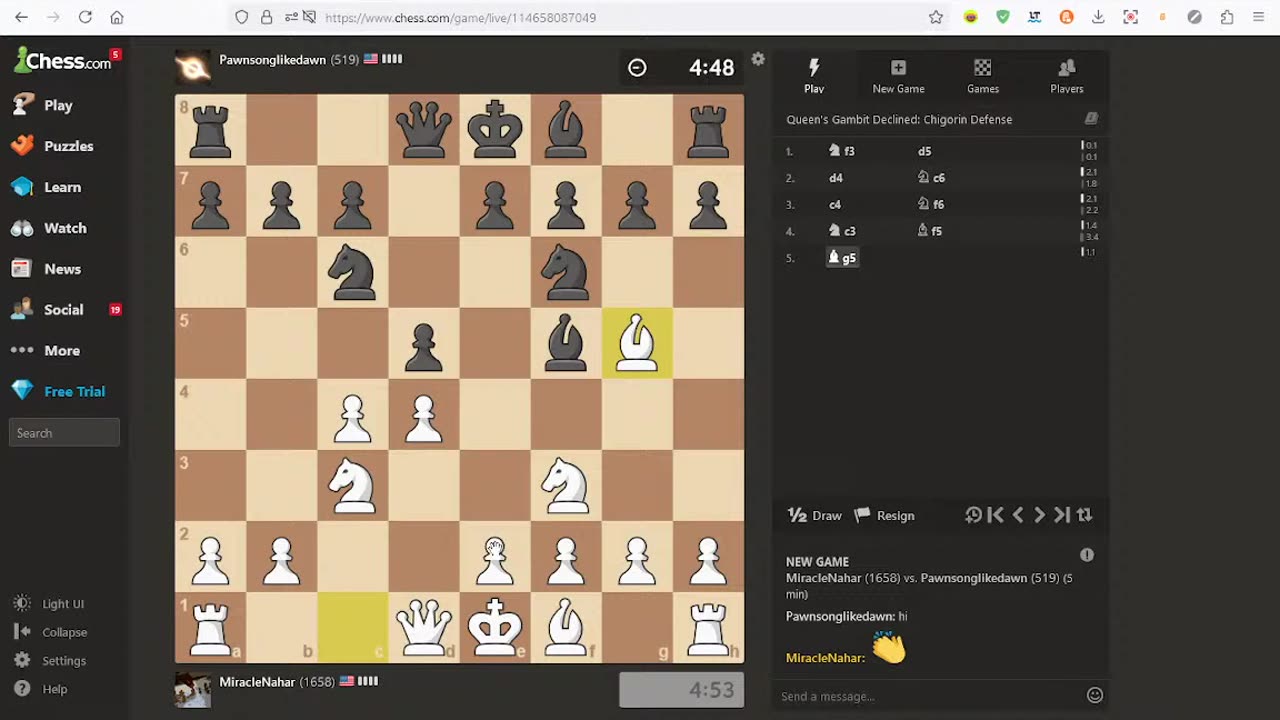Viewport: 1280px width, 720px height.
Task: Toggle Light UI mode
Action: click(x=49, y=604)
